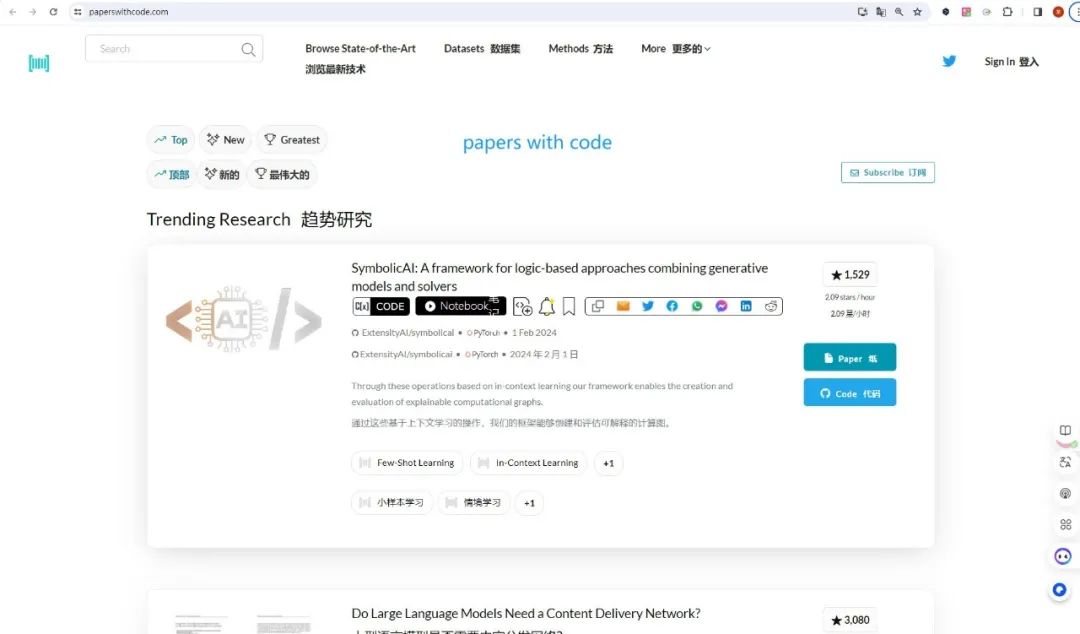Click the copy link share icon
This screenshot has width=1080, height=634.
598,306
